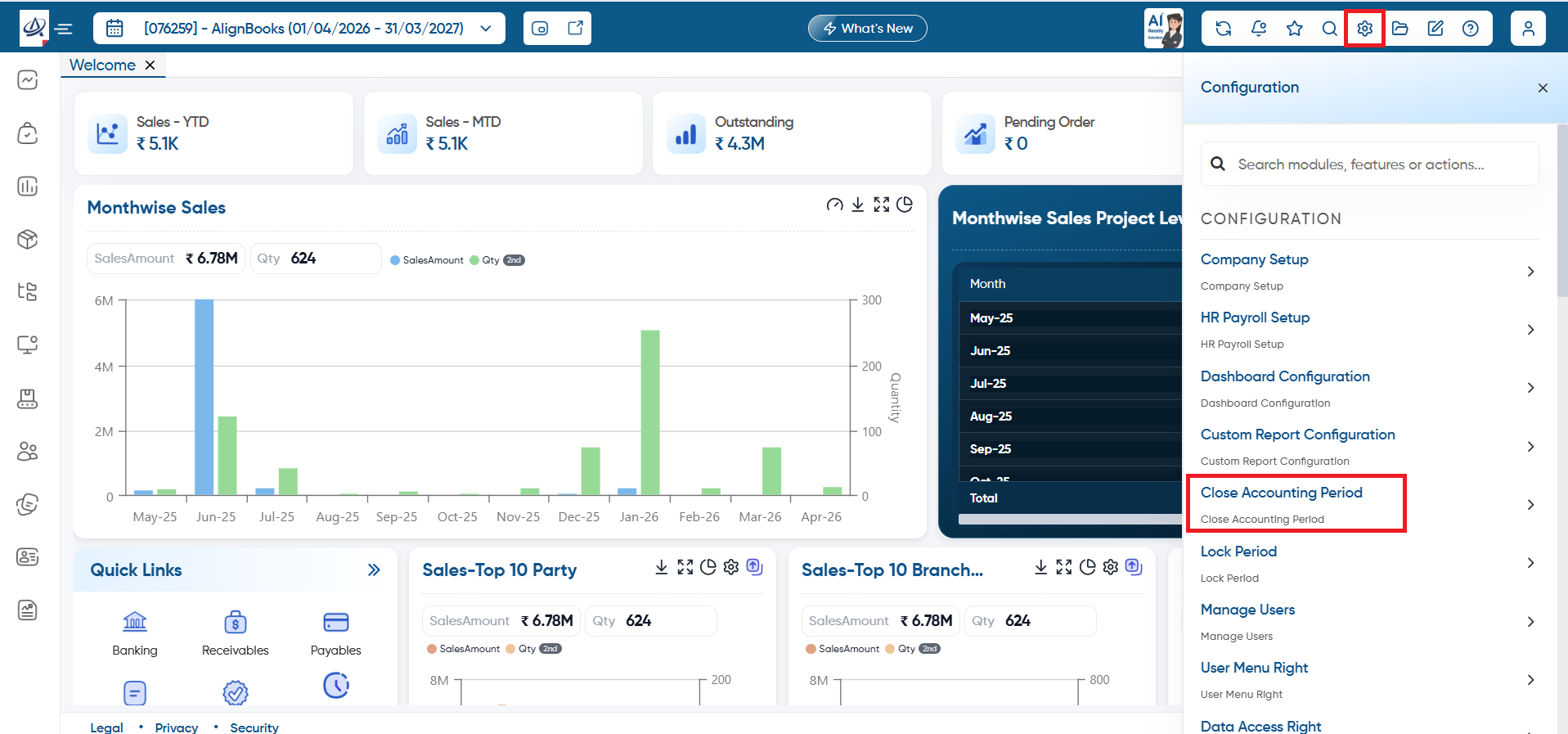This screenshot has width=1568, height=734.
Task: Open the notifications bell icon
Action: 1259,29
